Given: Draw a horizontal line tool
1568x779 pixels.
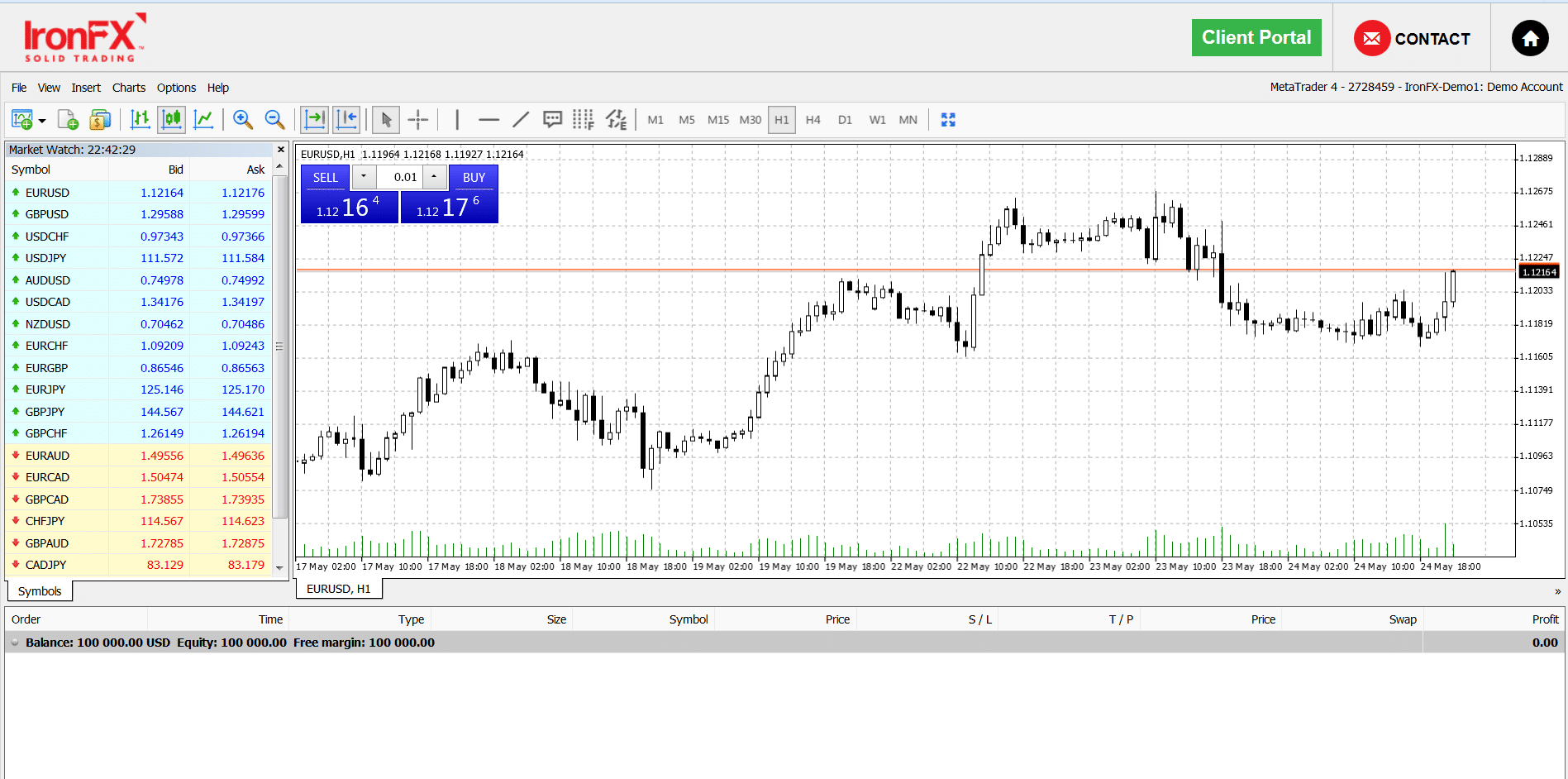Looking at the screenshot, I should pyautogui.click(x=489, y=120).
